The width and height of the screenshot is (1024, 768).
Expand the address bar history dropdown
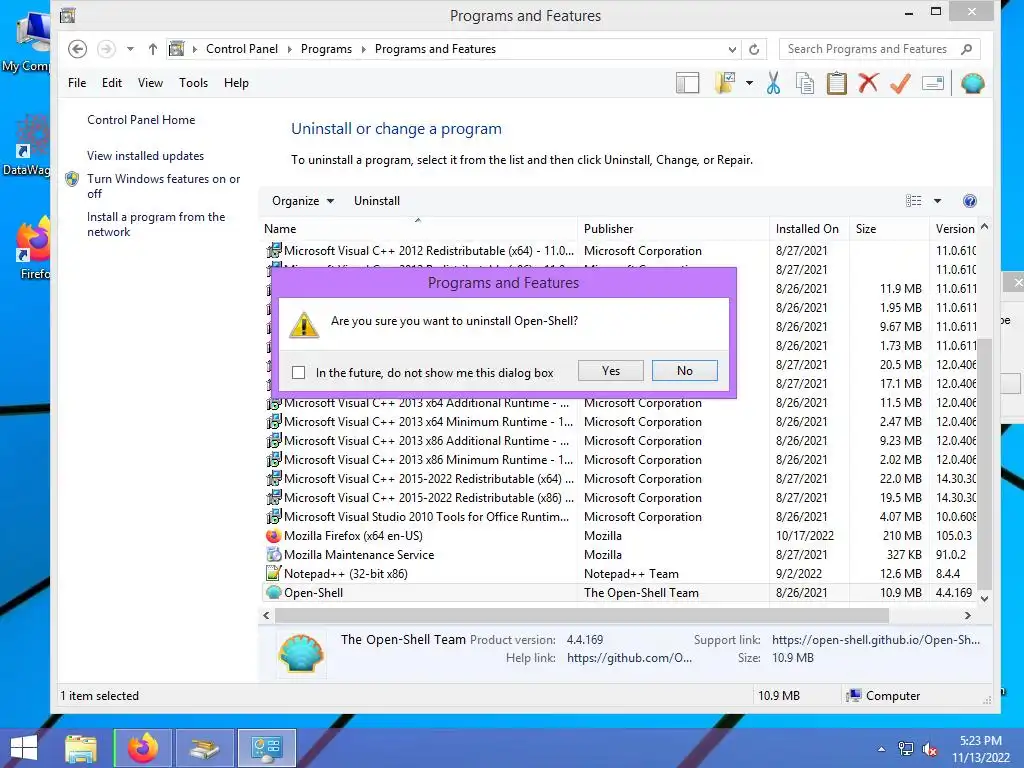coord(732,49)
